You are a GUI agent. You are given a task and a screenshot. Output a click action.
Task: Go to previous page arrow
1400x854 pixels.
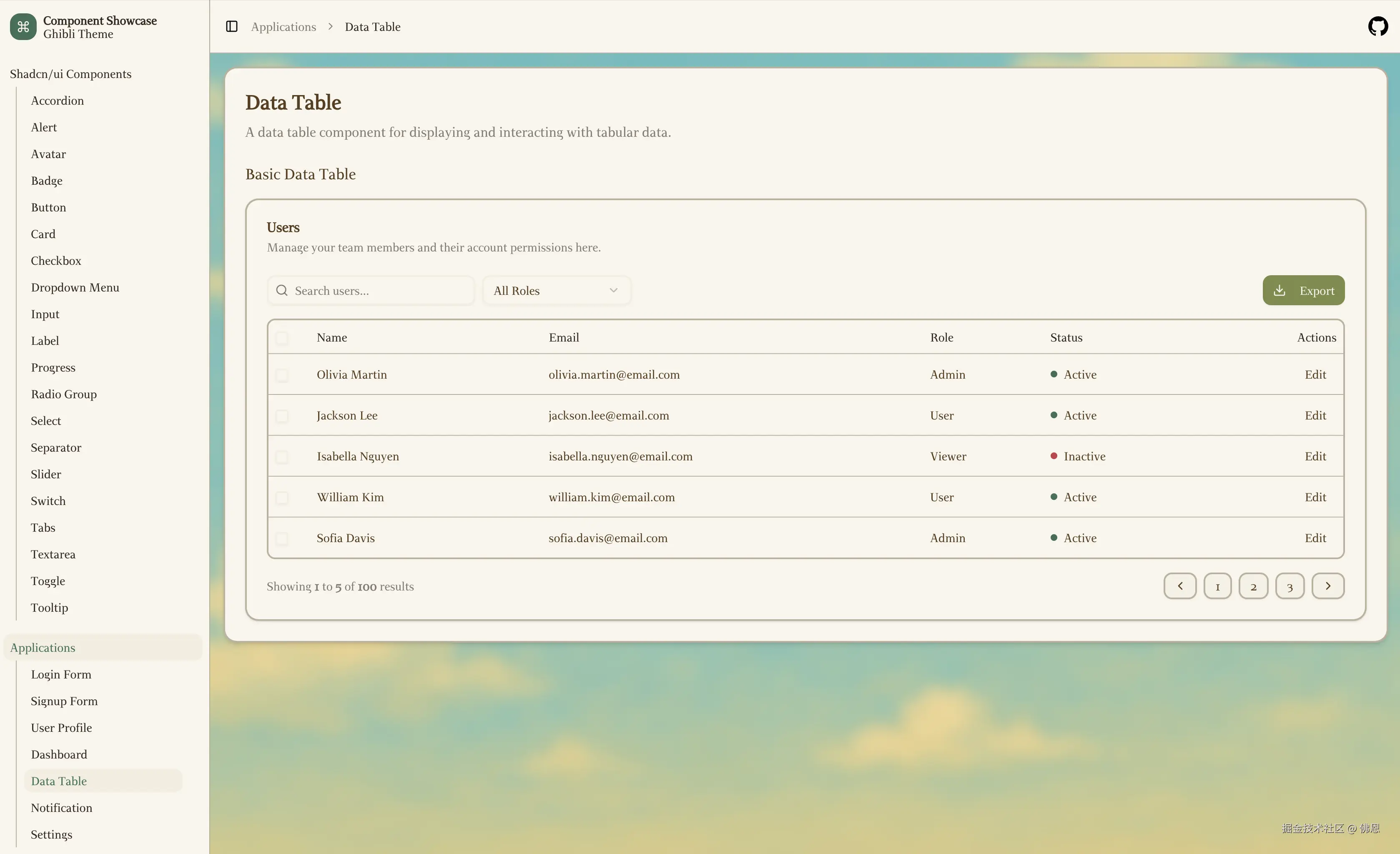pos(1179,586)
